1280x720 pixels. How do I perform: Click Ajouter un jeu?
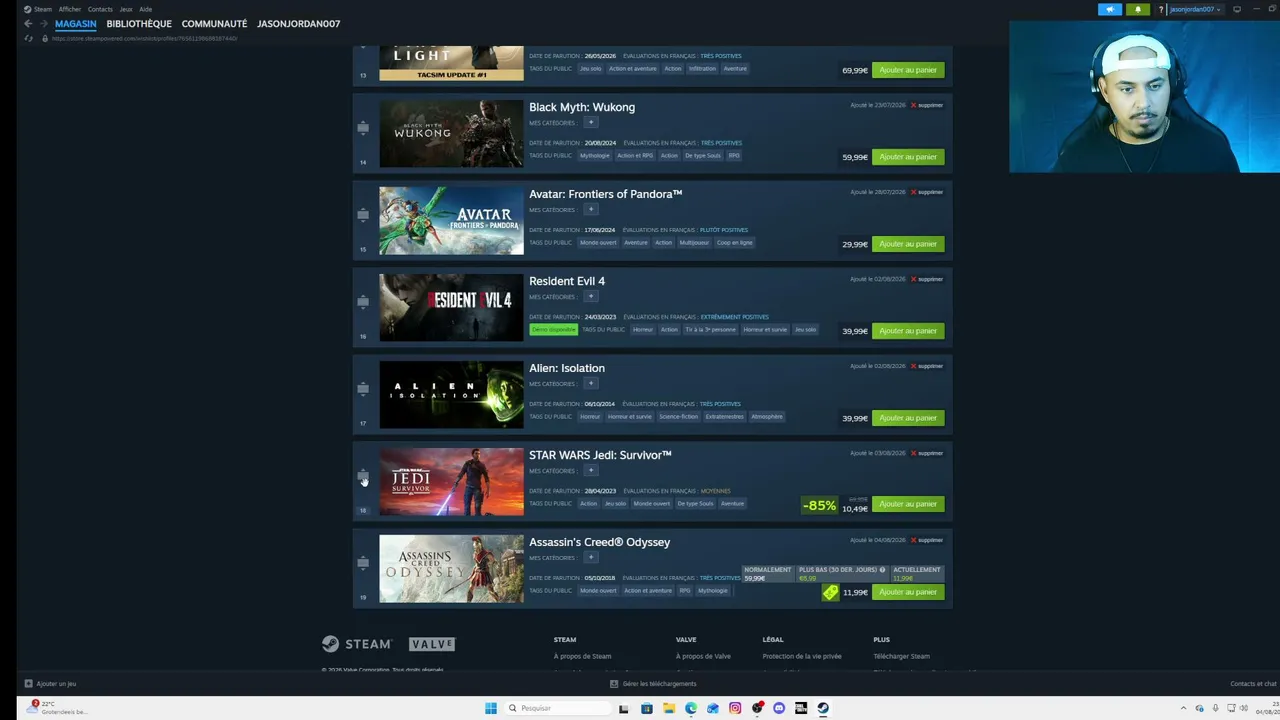tap(50, 684)
